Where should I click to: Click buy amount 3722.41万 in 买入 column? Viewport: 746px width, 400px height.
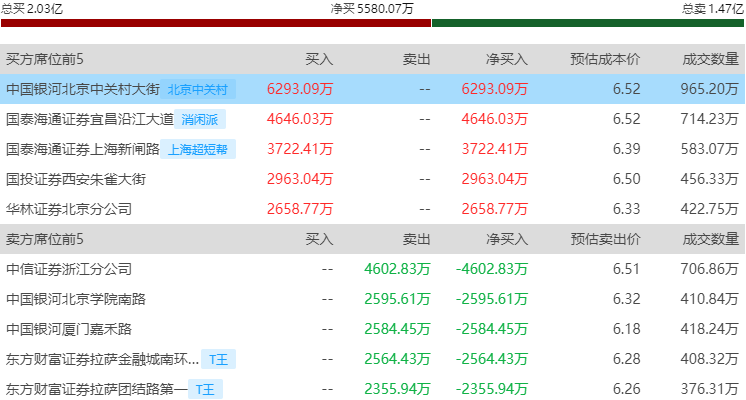coord(300,149)
